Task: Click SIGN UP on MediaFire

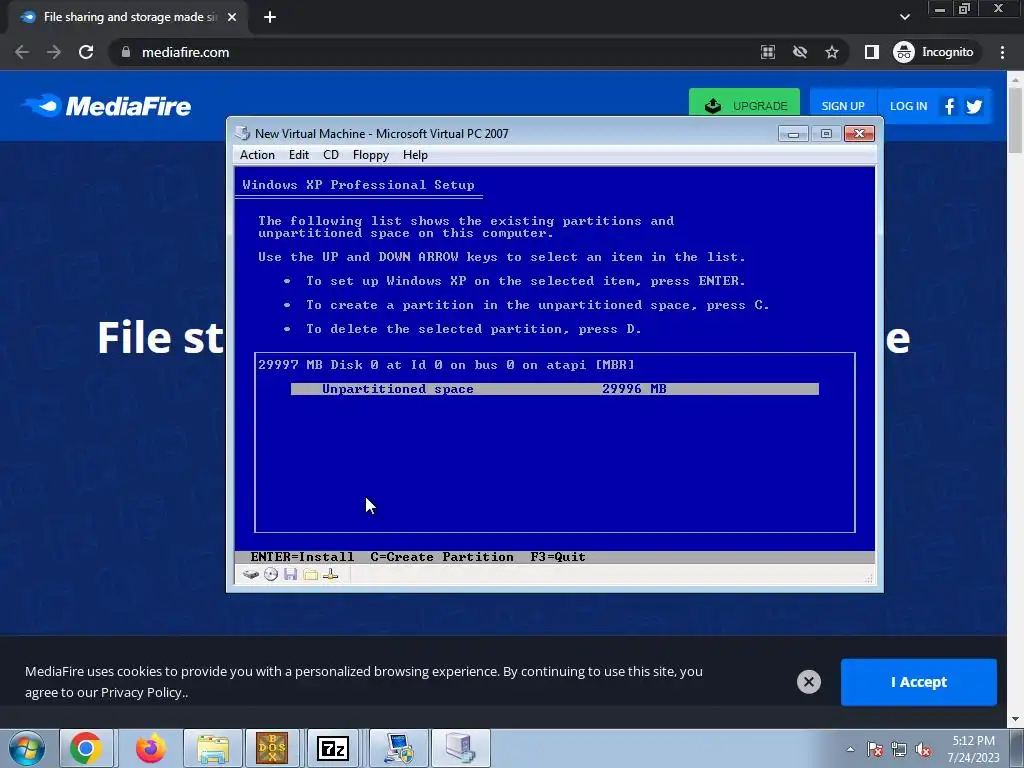Action: click(x=842, y=106)
